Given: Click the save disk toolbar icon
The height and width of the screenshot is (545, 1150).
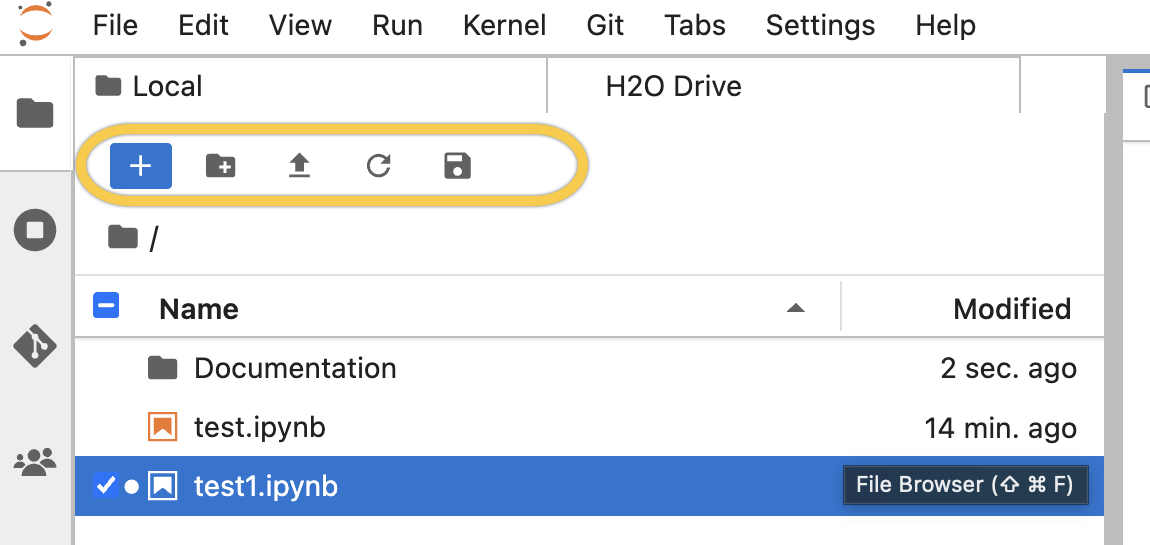Looking at the screenshot, I should point(458,166).
